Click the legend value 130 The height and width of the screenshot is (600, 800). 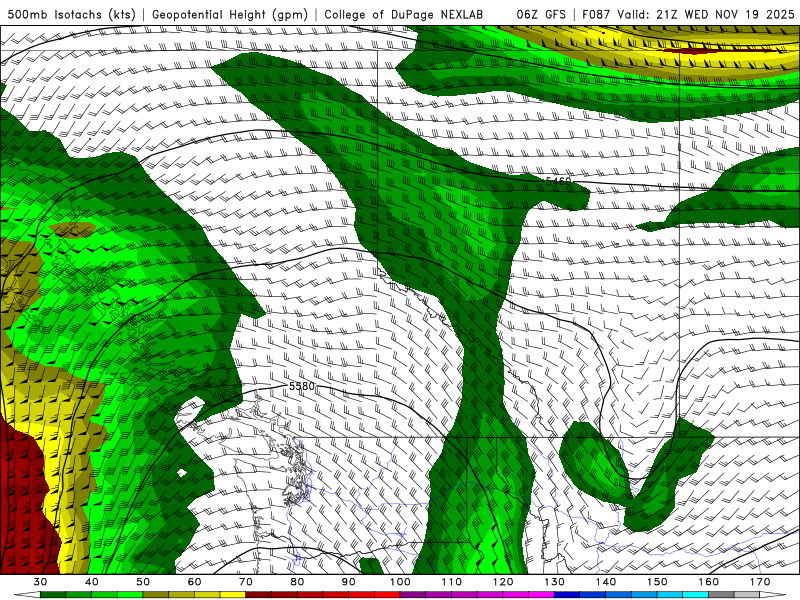555,582
